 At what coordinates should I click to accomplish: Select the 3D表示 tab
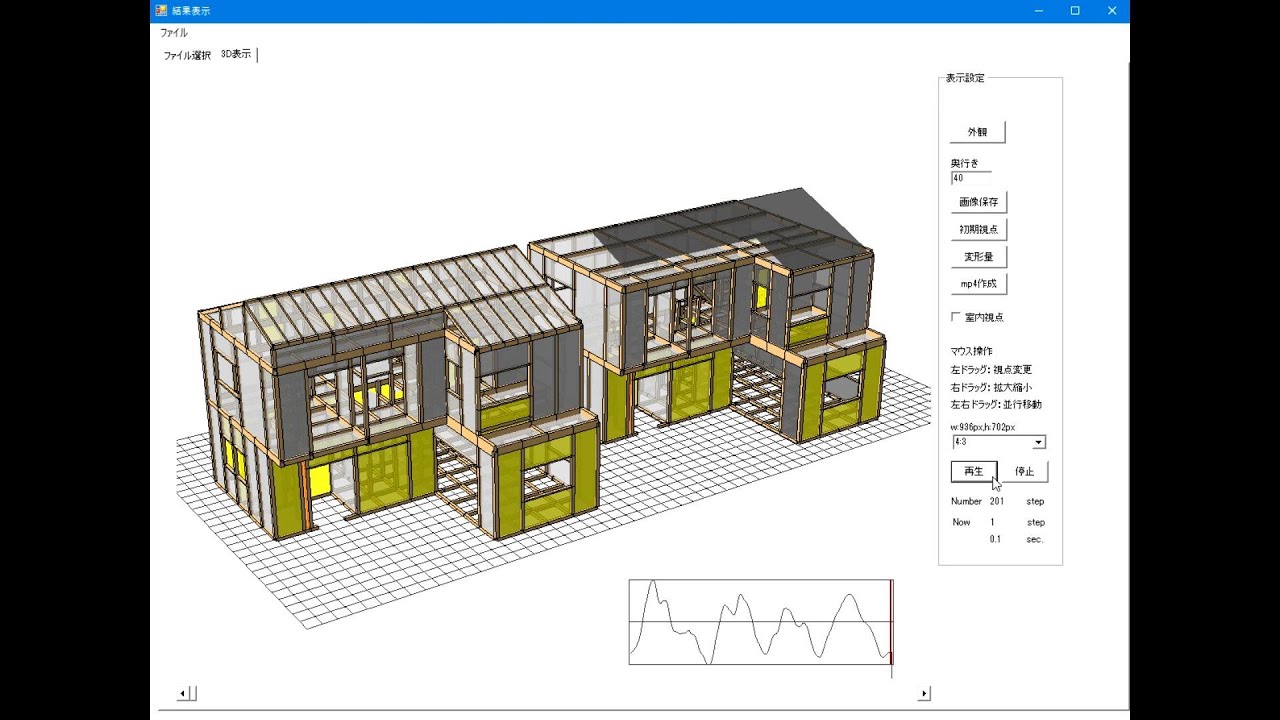236,55
